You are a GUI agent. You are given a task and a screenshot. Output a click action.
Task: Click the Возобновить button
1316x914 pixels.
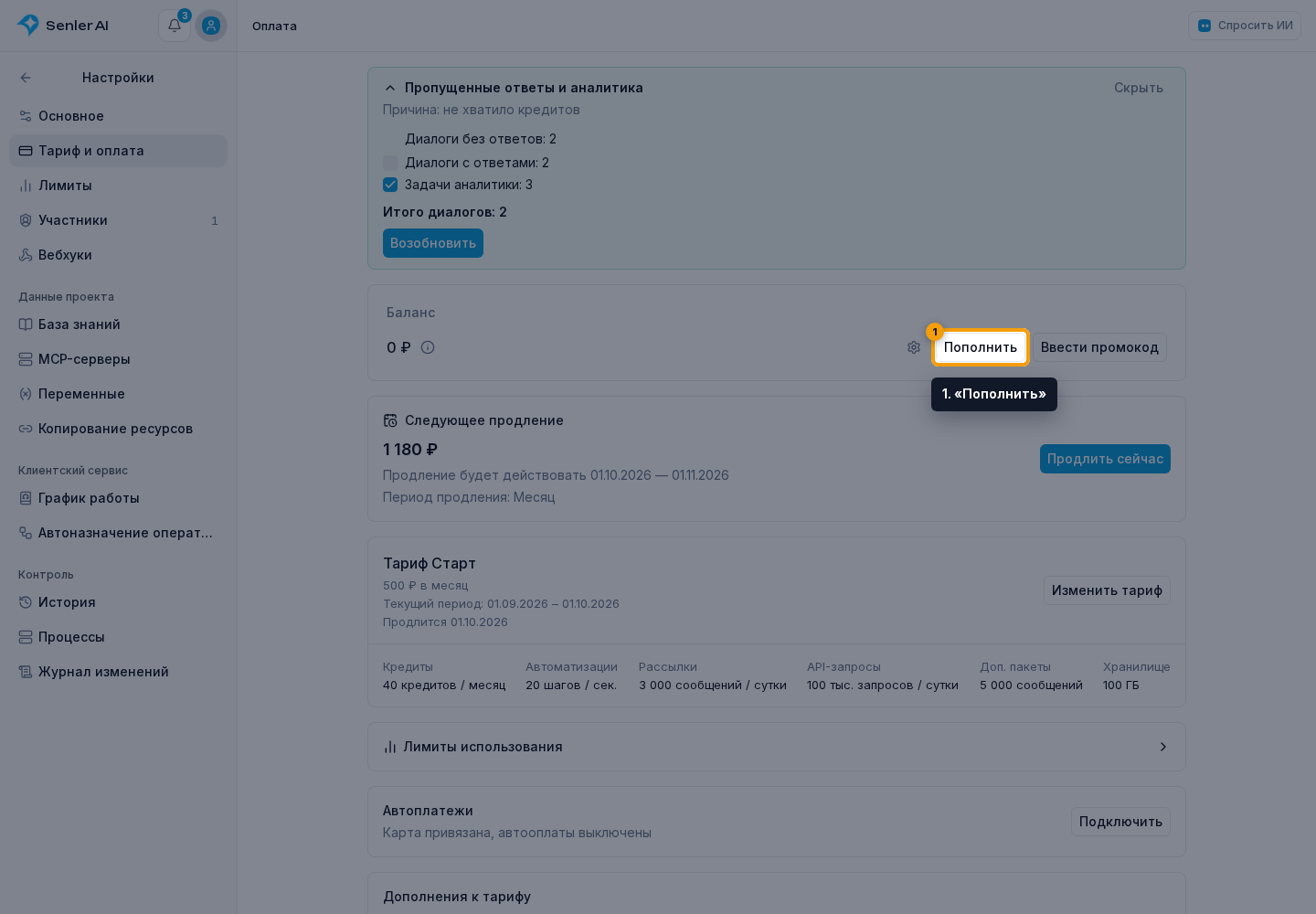pyautogui.click(x=433, y=243)
